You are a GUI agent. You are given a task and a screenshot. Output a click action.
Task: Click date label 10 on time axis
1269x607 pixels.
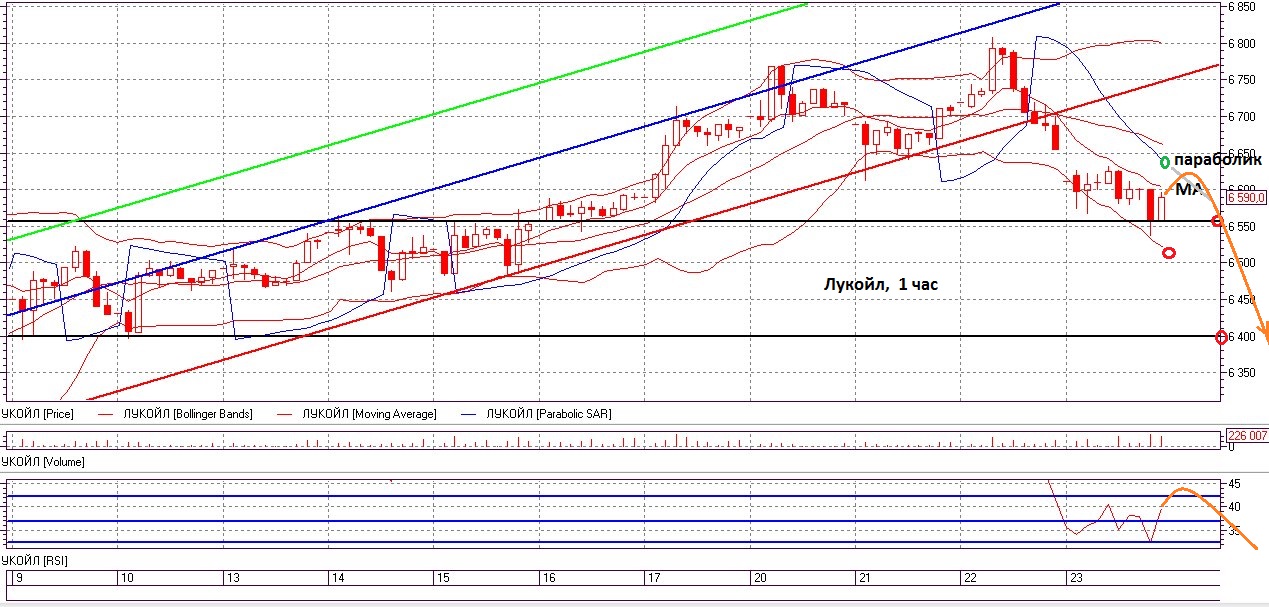coord(127,578)
